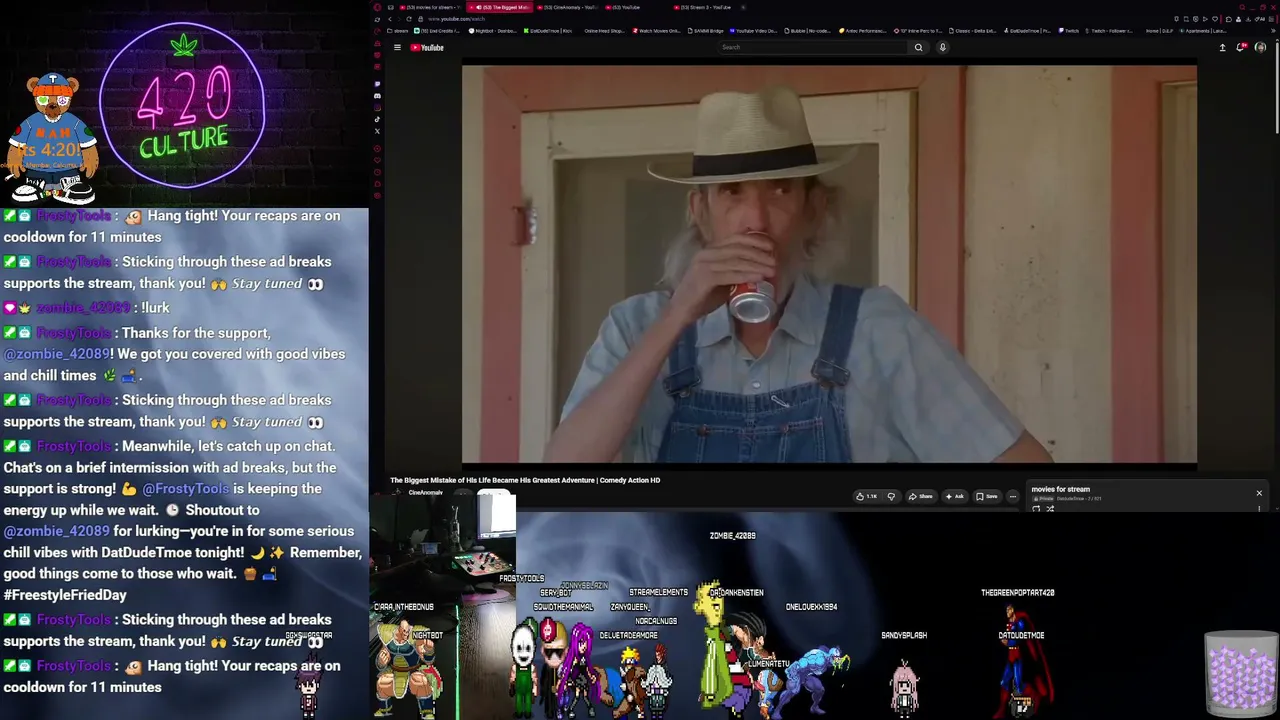This screenshot has width=1280, height=720.
Task: Open the Watch Movies Online bookmark
Action: click(x=656, y=31)
